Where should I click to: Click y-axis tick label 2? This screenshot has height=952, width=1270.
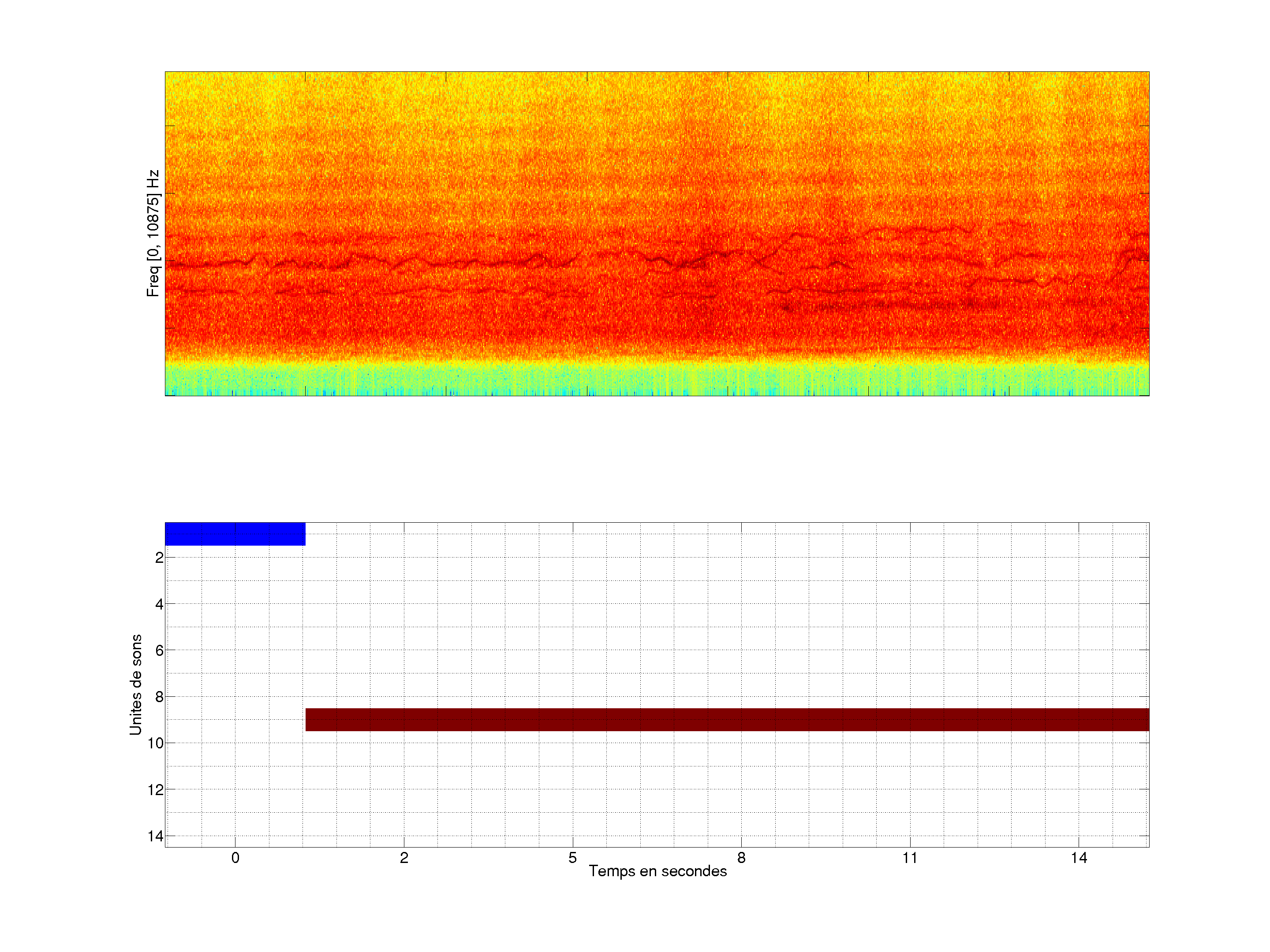pos(159,558)
